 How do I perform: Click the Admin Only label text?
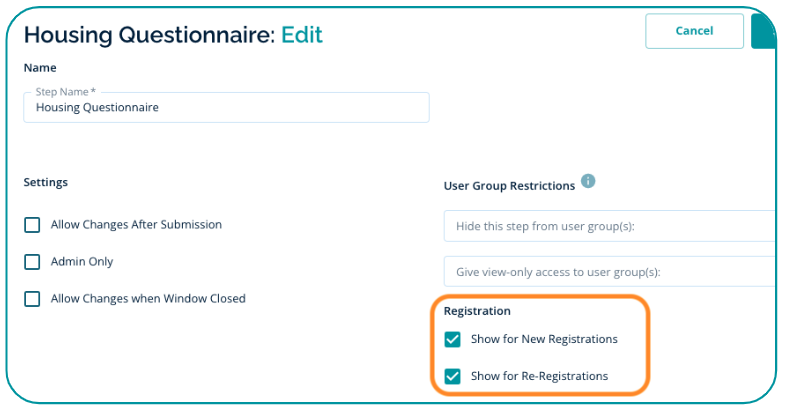tap(82, 262)
